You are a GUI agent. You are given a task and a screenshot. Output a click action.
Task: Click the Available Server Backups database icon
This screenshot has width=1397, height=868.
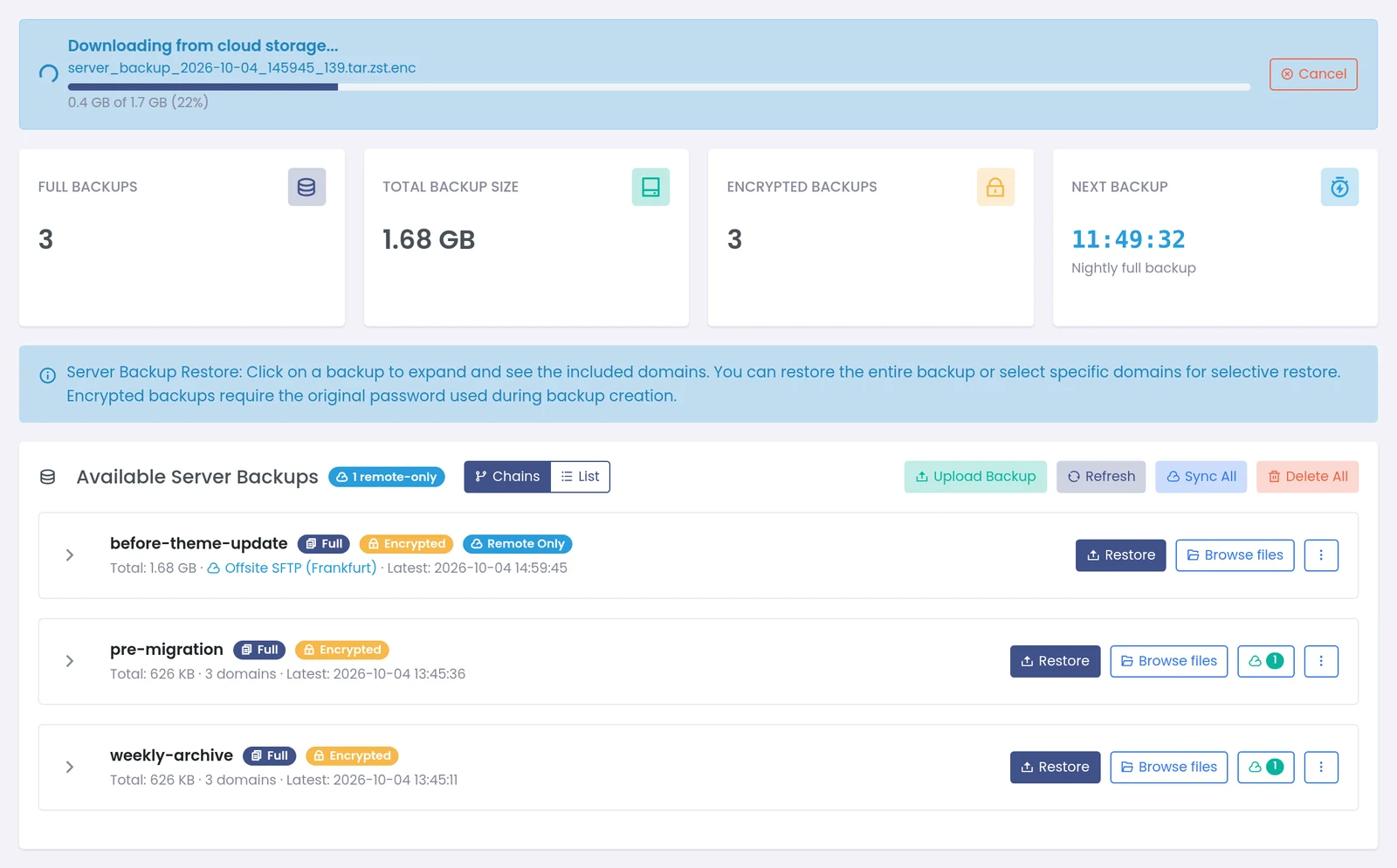[x=48, y=477]
